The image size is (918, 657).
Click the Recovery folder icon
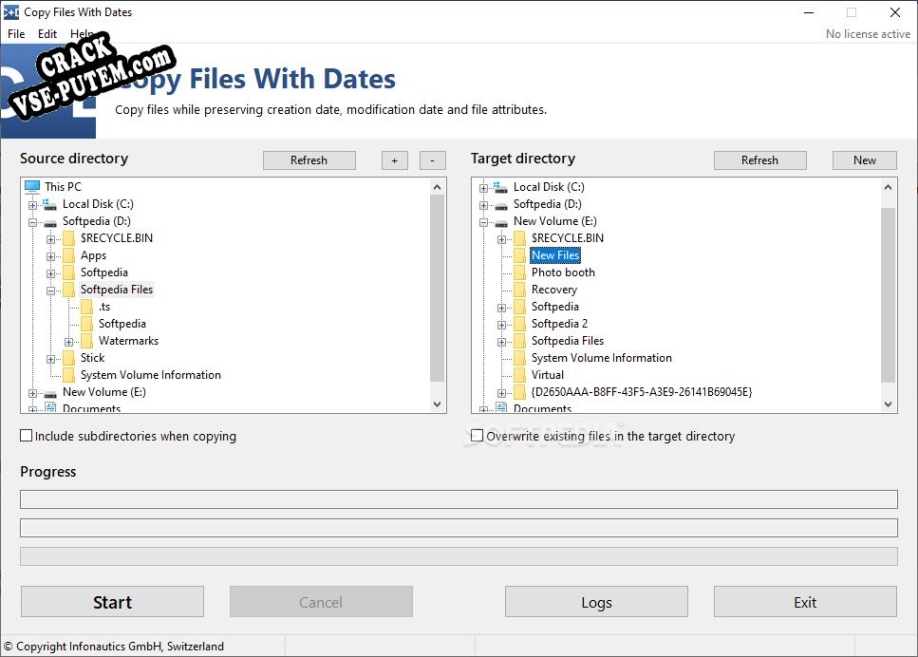[519, 289]
